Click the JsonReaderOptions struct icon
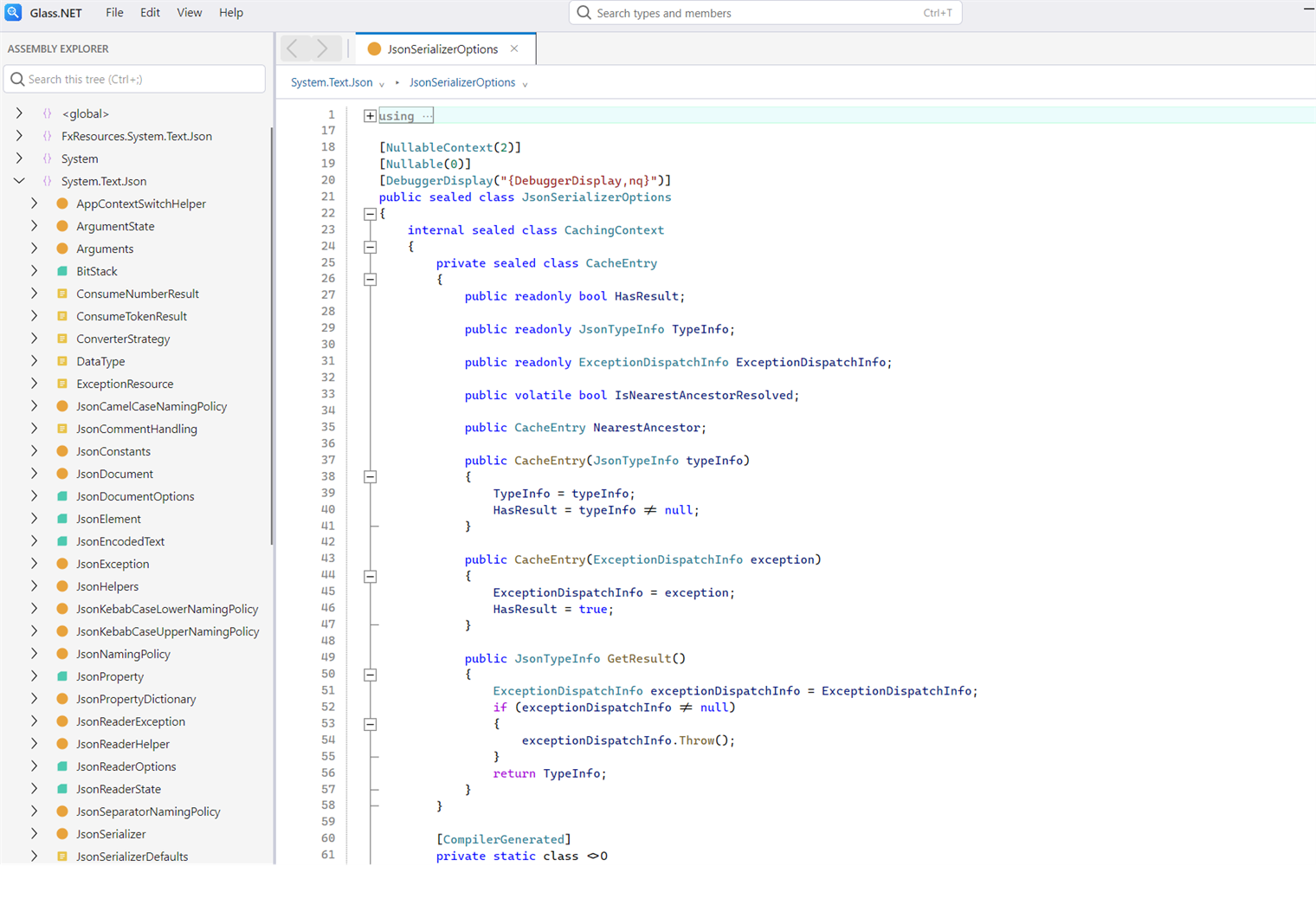Screen dimensions: 1316x905 (62, 766)
